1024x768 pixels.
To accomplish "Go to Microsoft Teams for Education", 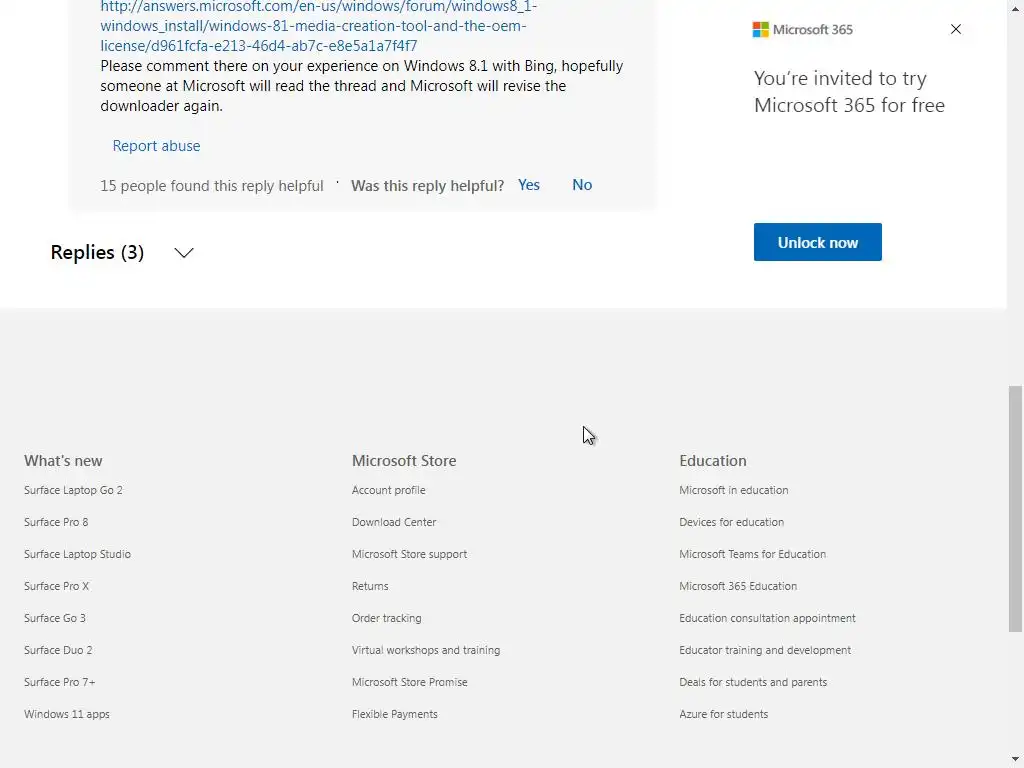I will point(752,554).
